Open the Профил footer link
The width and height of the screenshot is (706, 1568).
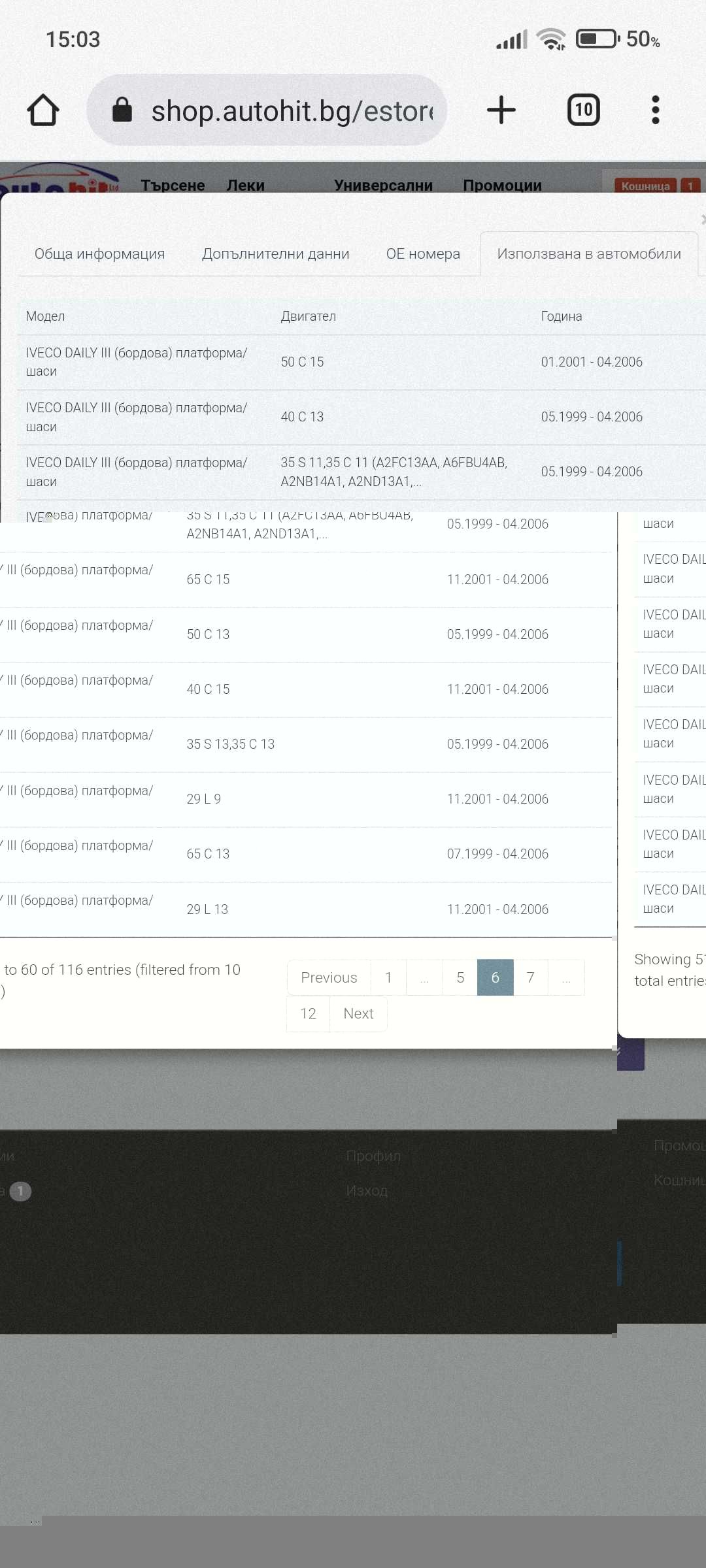click(x=374, y=1156)
